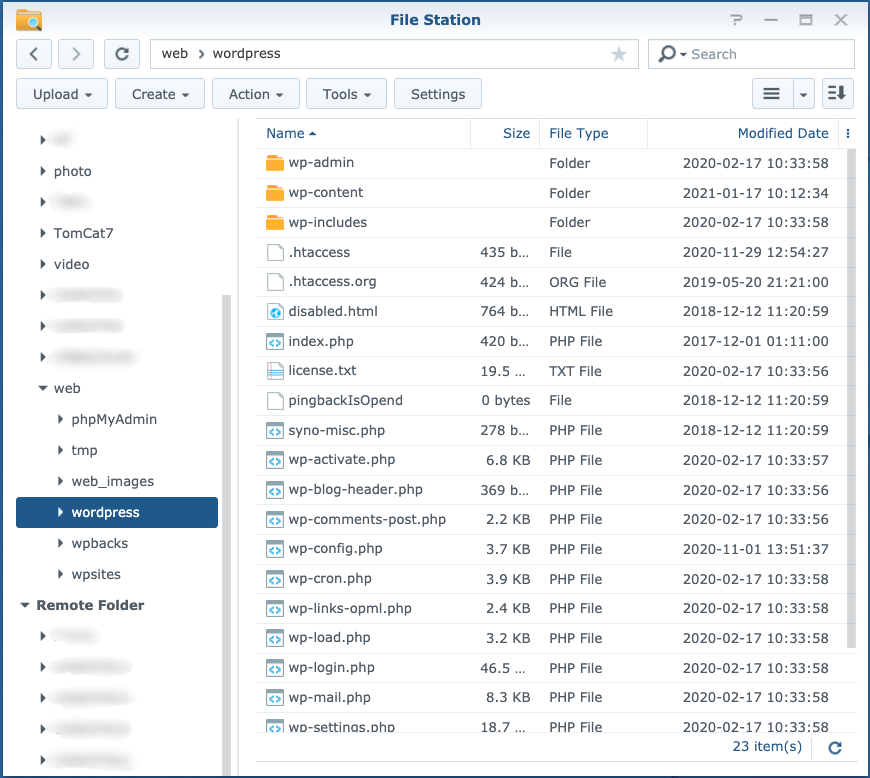Expand the wpbacks folder
Viewport: 870px width, 778px height.
[60, 543]
